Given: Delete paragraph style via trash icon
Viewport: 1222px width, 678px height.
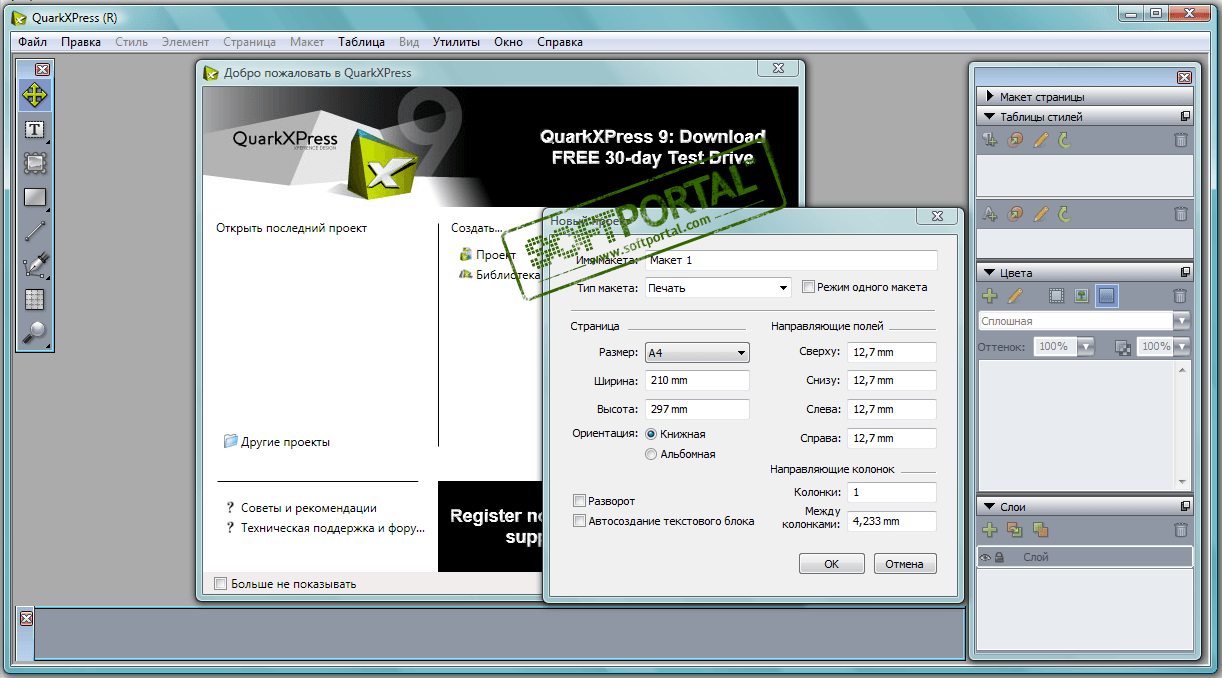Looking at the screenshot, I should (x=1181, y=140).
